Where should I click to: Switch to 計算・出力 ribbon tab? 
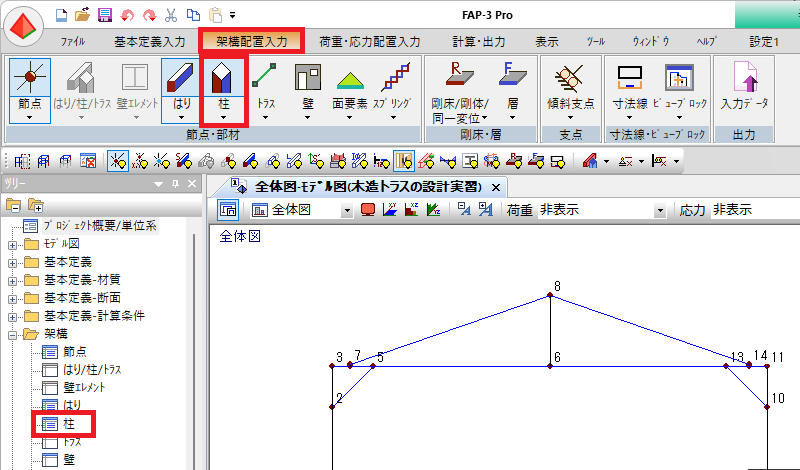tap(479, 41)
